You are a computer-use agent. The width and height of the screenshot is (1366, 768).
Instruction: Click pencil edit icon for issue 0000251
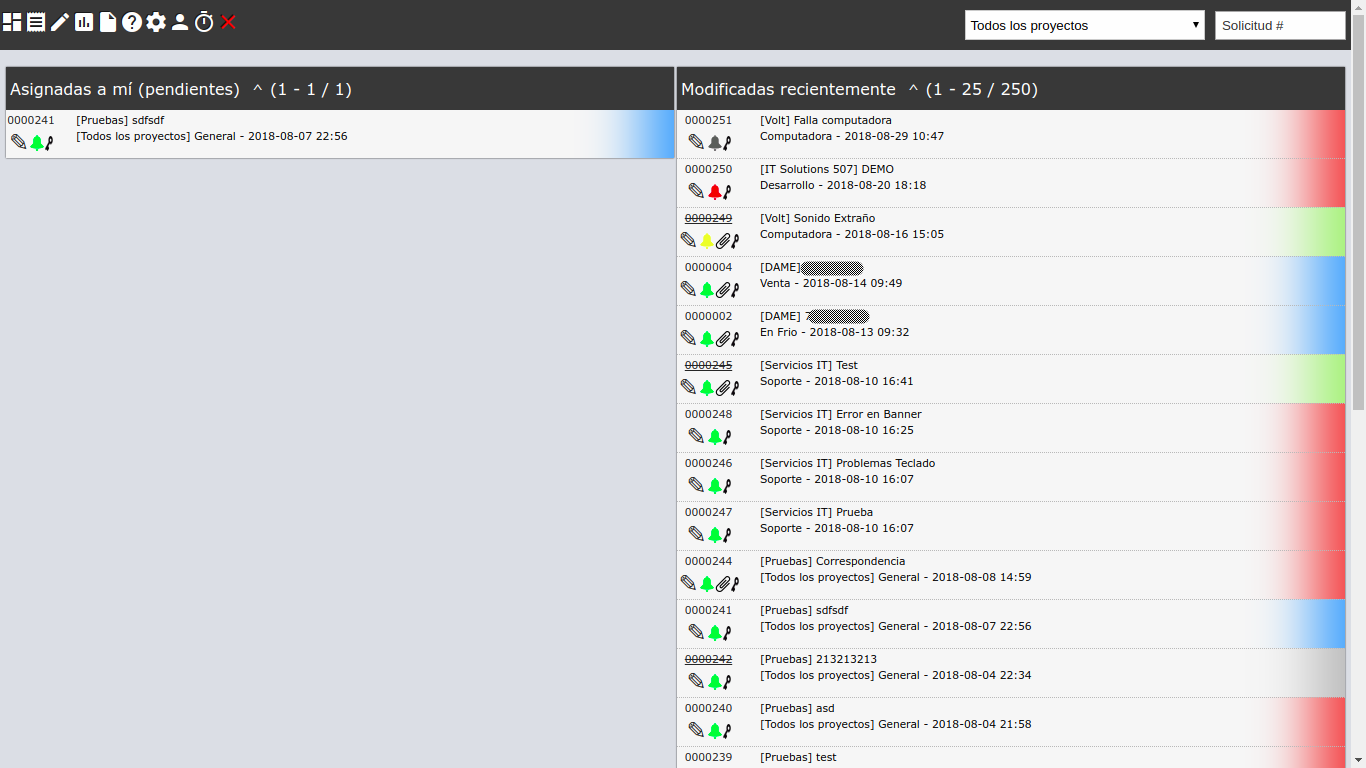[696, 142]
